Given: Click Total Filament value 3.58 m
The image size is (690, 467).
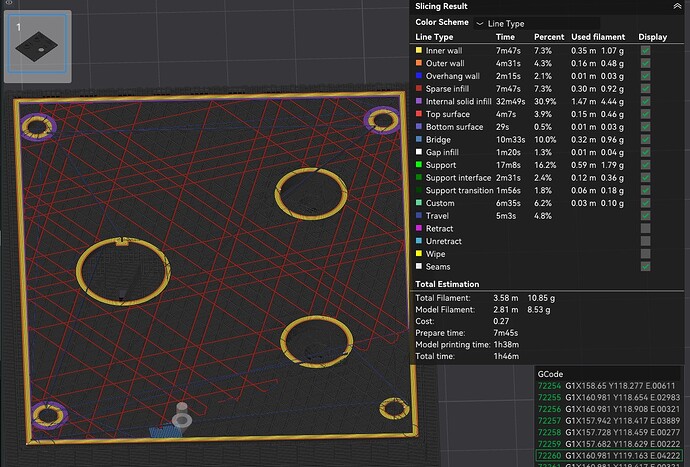Looking at the screenshot, I should 505,298.
